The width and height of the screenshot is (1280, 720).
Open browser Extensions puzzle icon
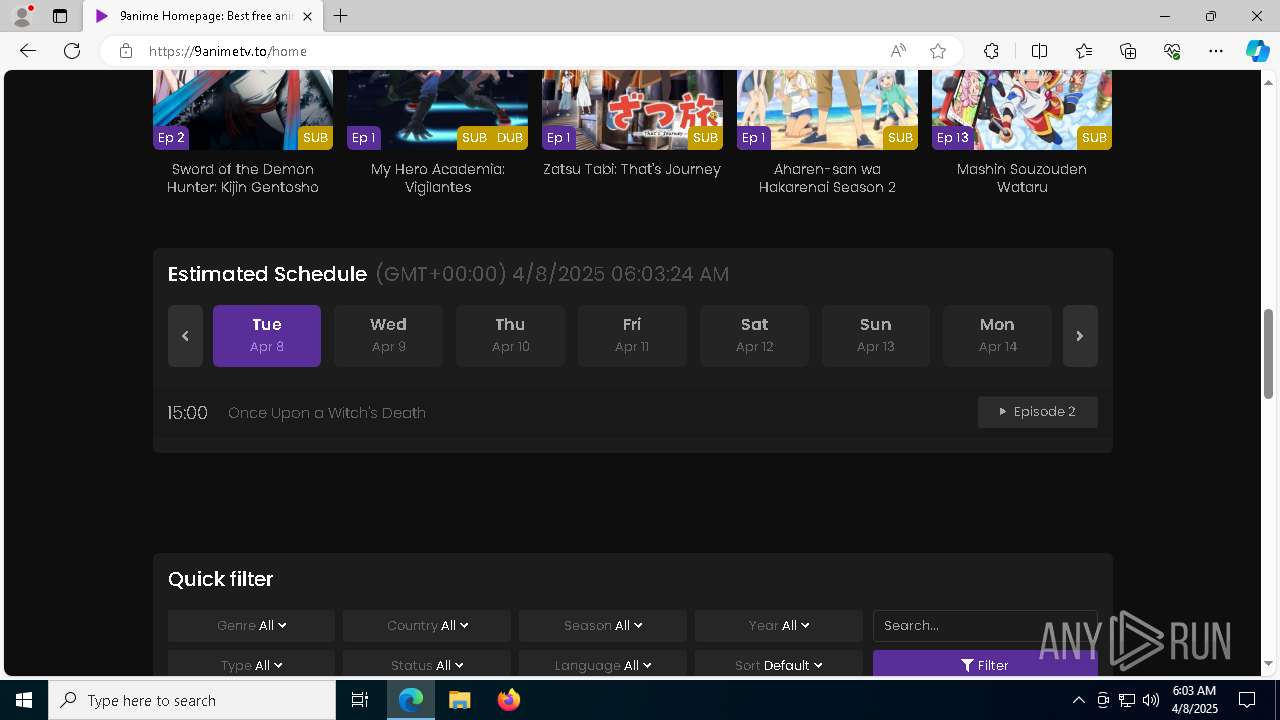[x=991, y=51]
